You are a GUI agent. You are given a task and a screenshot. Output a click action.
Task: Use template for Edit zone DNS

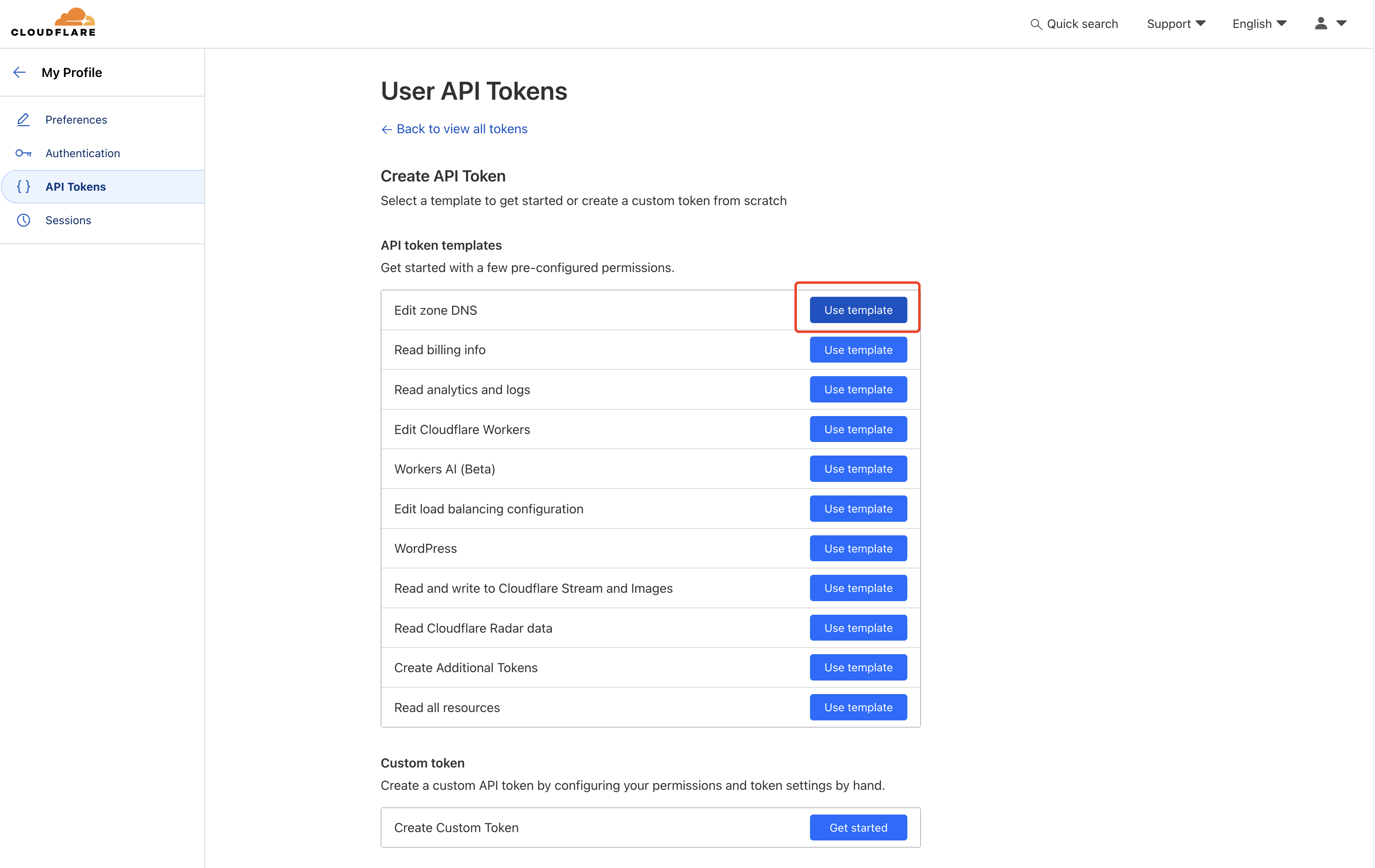(858, 310)
